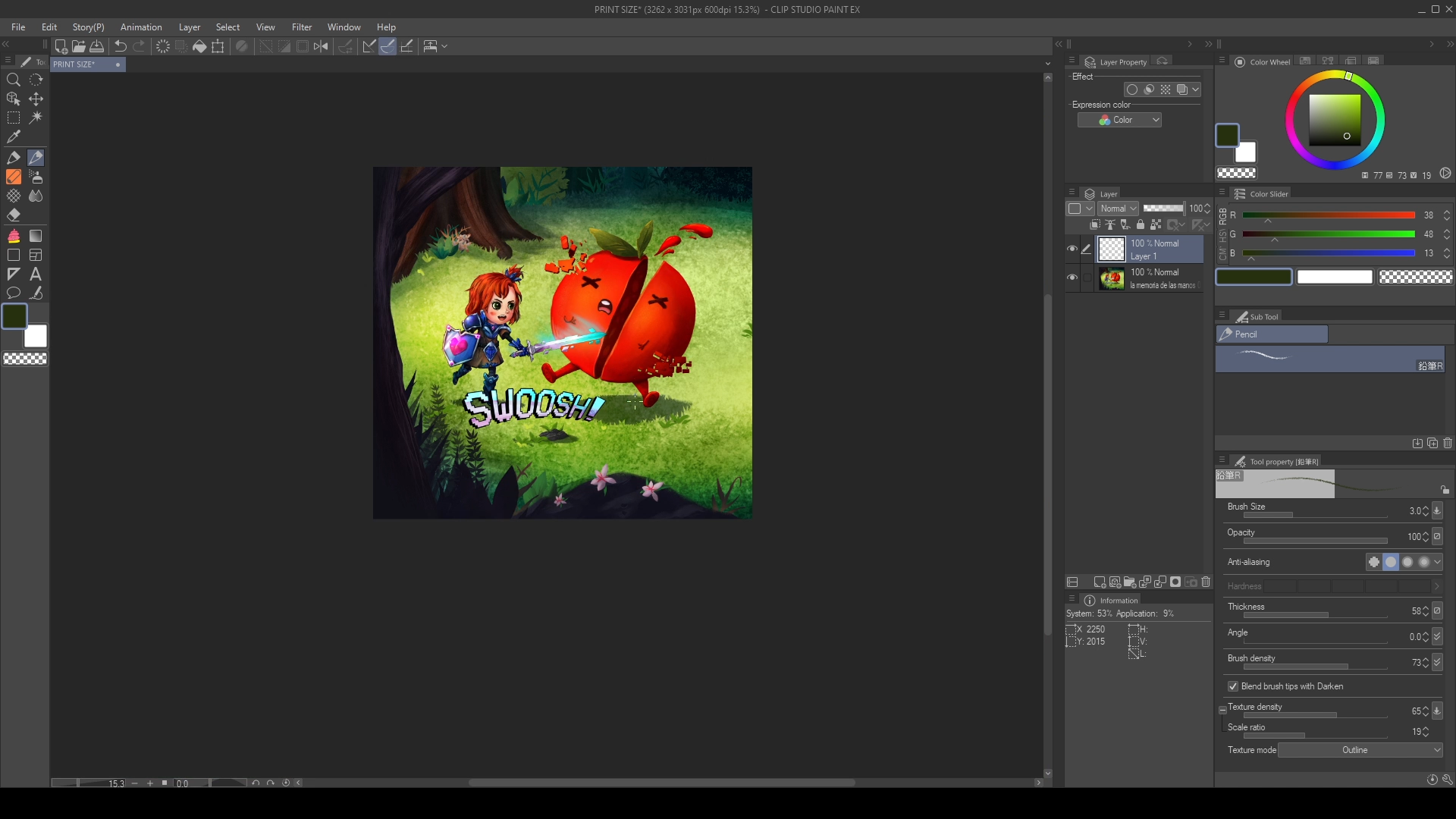Select the weak anti-aliasing option

coord(1391,562)
